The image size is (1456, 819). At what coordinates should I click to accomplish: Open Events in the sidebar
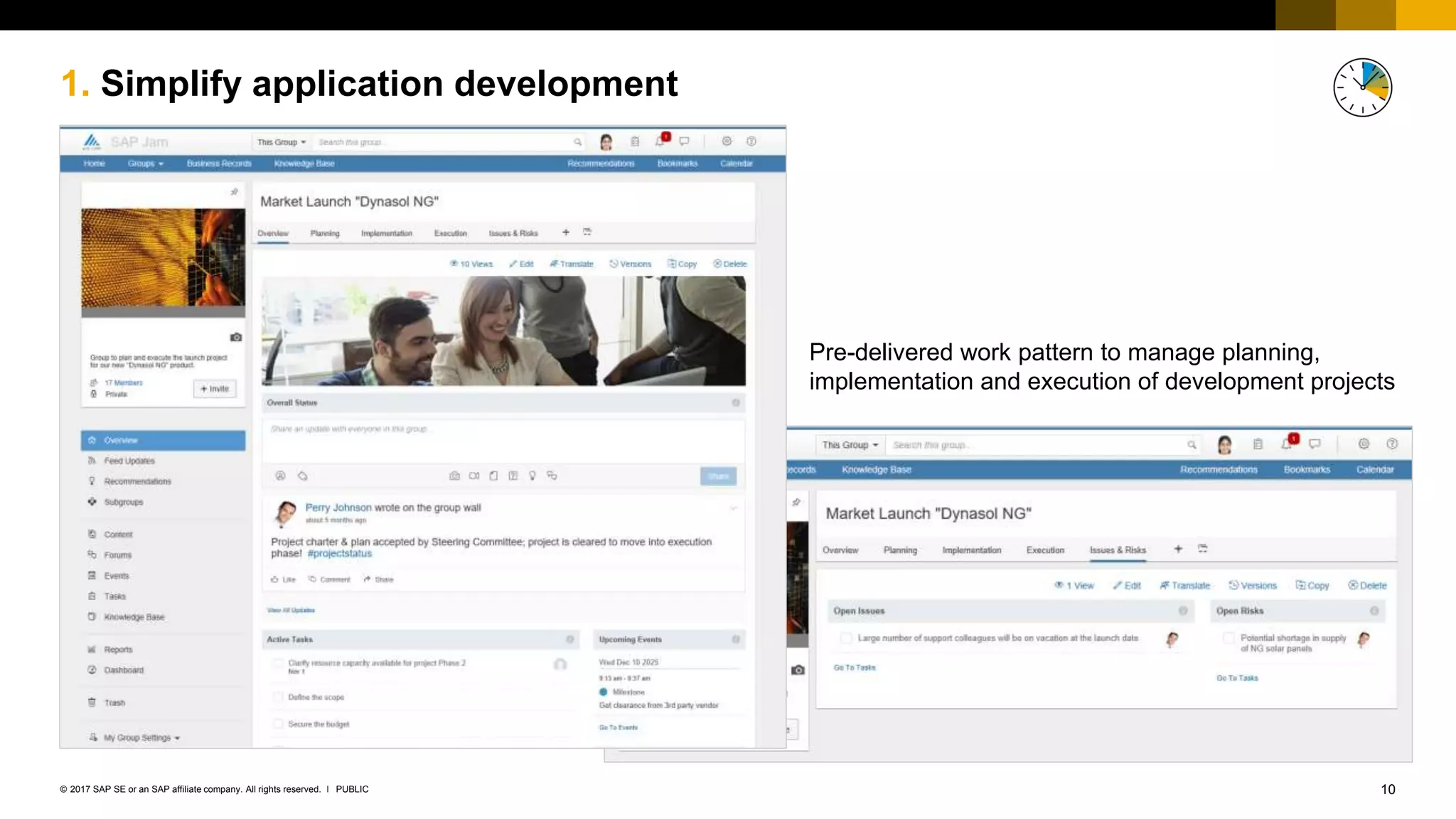click(117, 576)
